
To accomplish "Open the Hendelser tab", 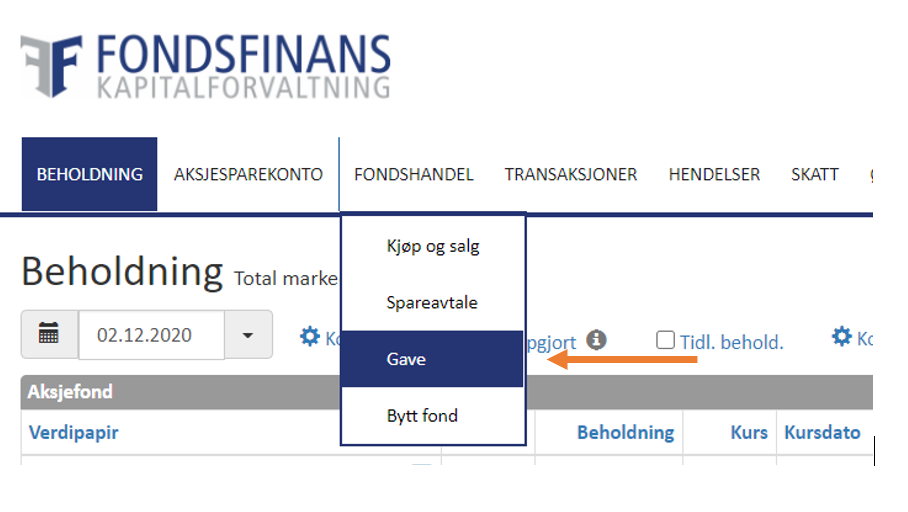I will pos(715,174).
